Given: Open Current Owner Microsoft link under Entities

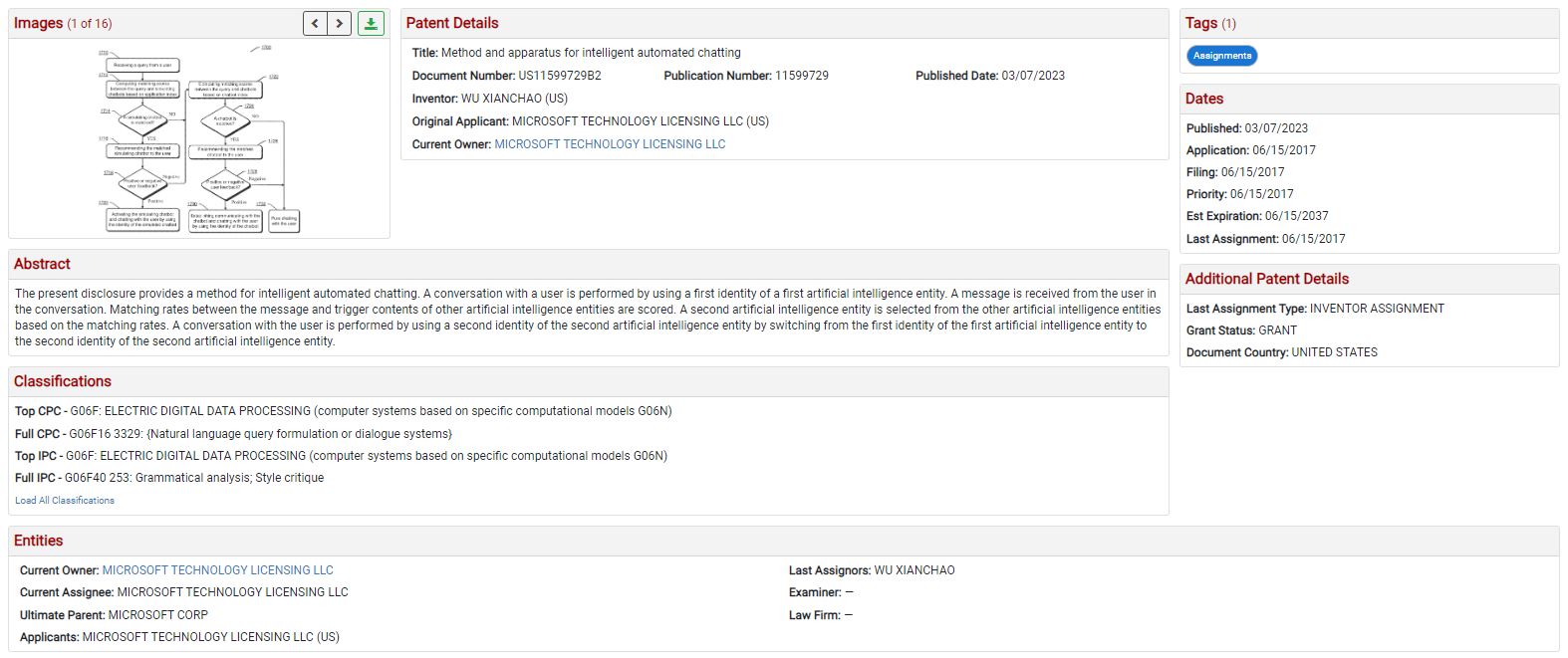Looking at the screenshot, I should click(217, 570).
